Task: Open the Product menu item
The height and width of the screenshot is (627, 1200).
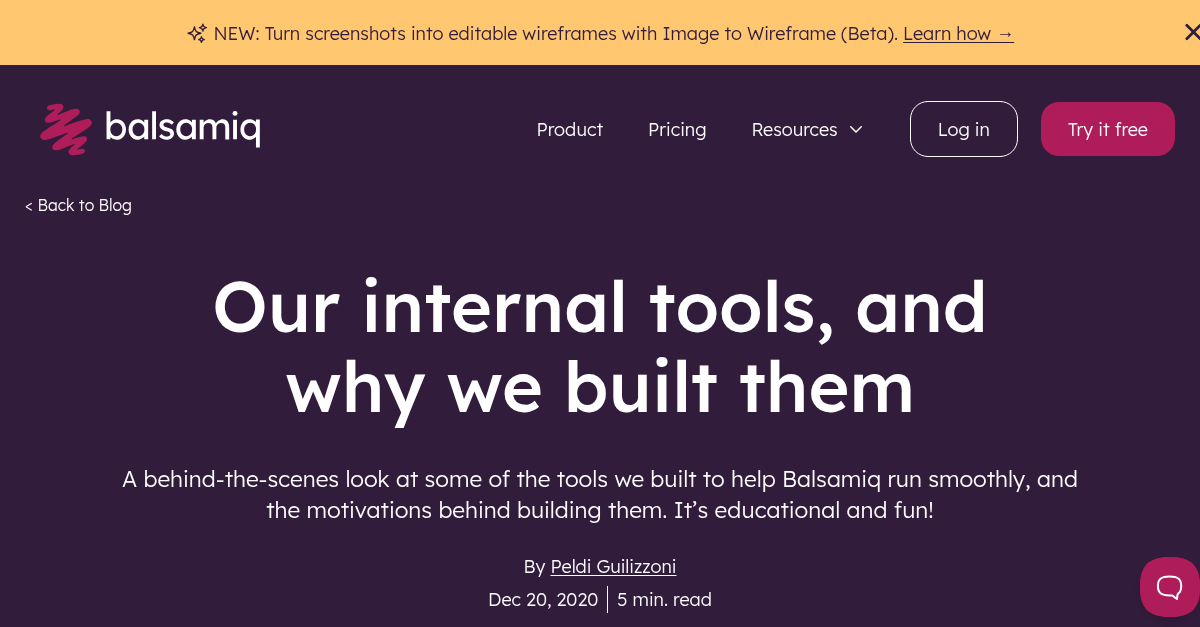Action: pos(569,129)
